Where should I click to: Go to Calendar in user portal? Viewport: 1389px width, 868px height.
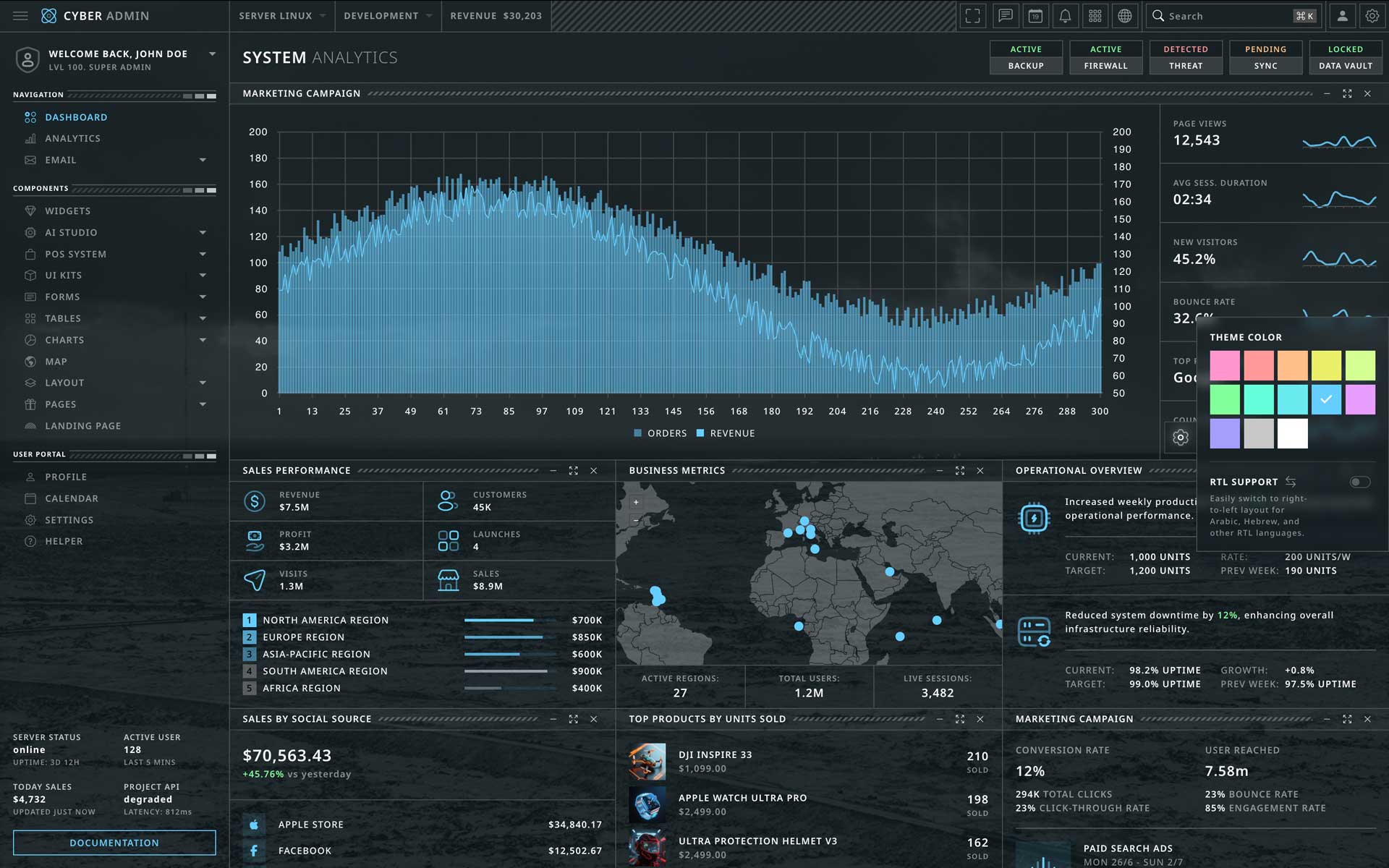(71, 498)
